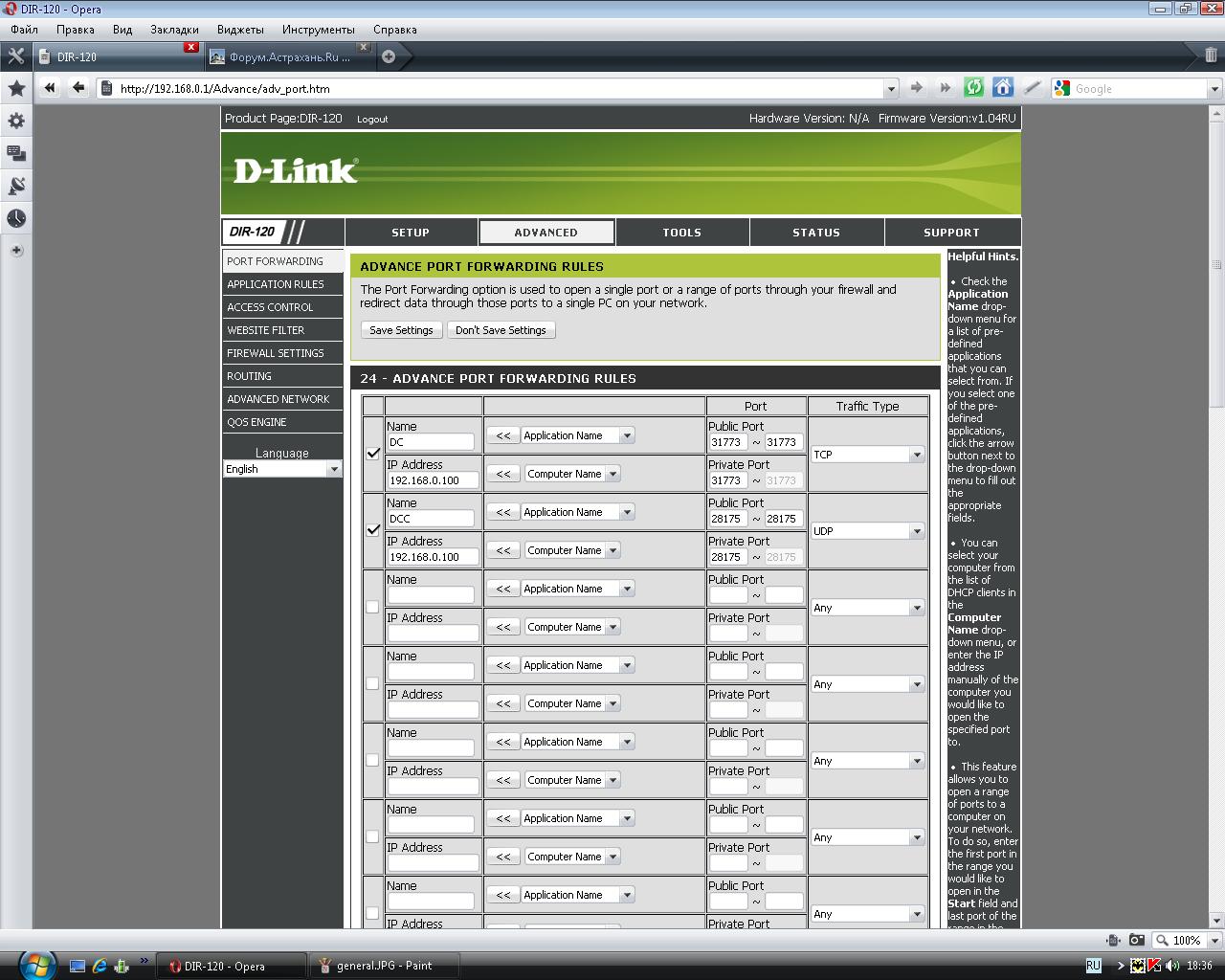Click the first Public Port field of DC
Viewport: 1225px width, 980px height.
[x=727, y=442]
